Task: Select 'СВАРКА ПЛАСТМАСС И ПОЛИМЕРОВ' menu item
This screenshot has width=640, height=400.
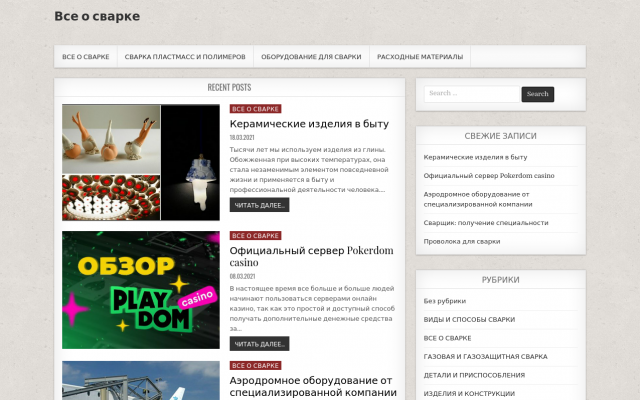Action: (x=185, y=57)
